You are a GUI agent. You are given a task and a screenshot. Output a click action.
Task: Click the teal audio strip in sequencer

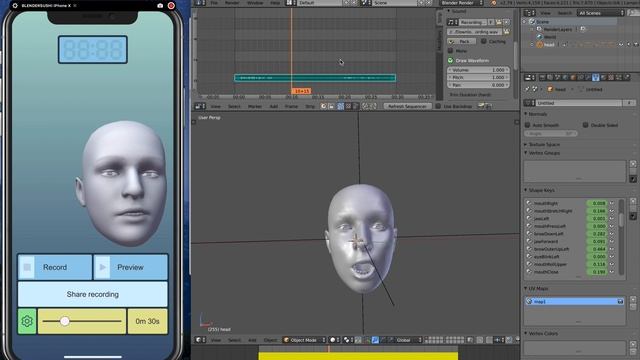pyautogui.click(x=315, y=78)
